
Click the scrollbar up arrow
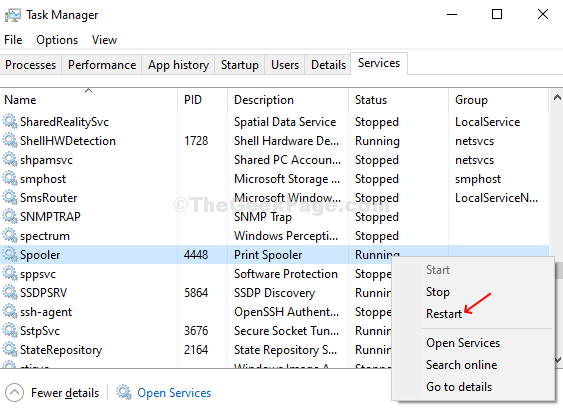(557, 97)
